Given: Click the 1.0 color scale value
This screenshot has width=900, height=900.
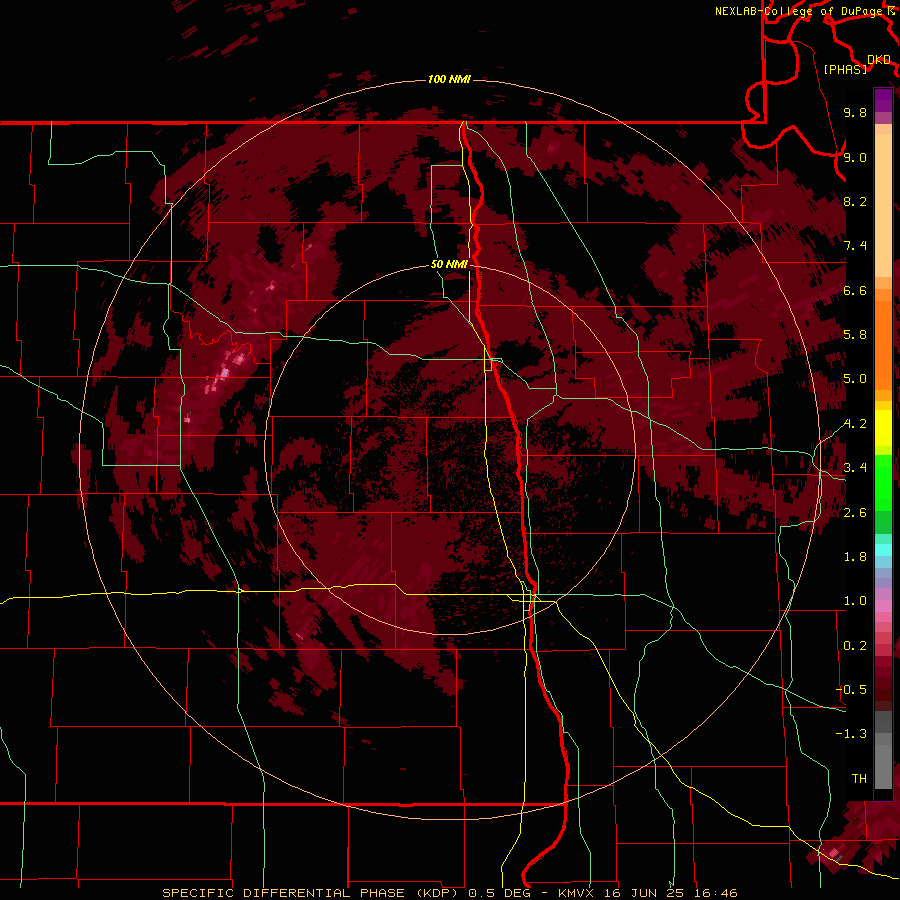Looking at the screenshot, I should click(x=855, y=601).
